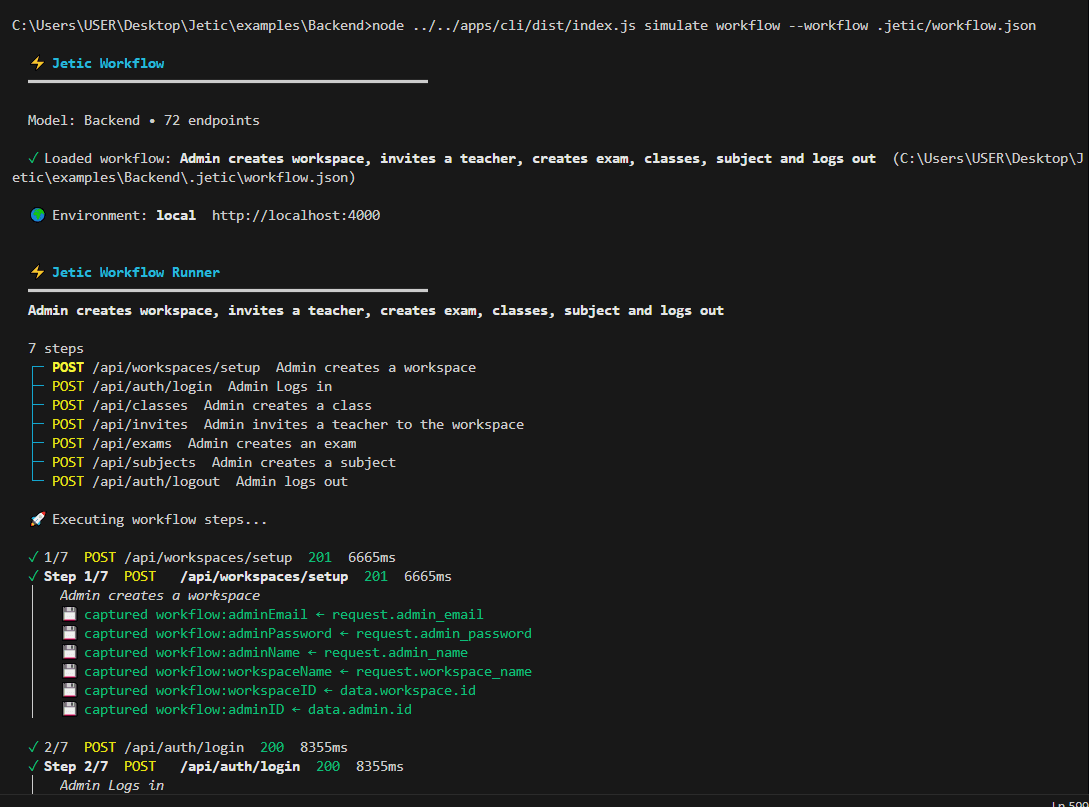
Task: Click 6665ms duration on the Step 1/7 line
Action: (428, 576)
